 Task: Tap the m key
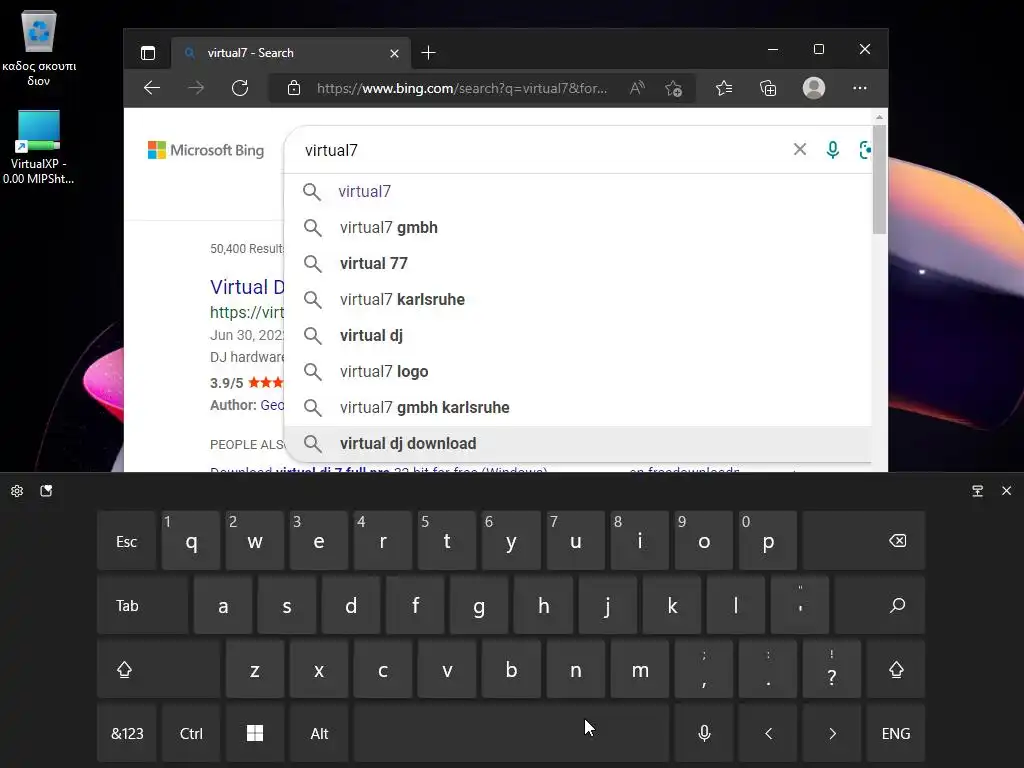(640, 669)
